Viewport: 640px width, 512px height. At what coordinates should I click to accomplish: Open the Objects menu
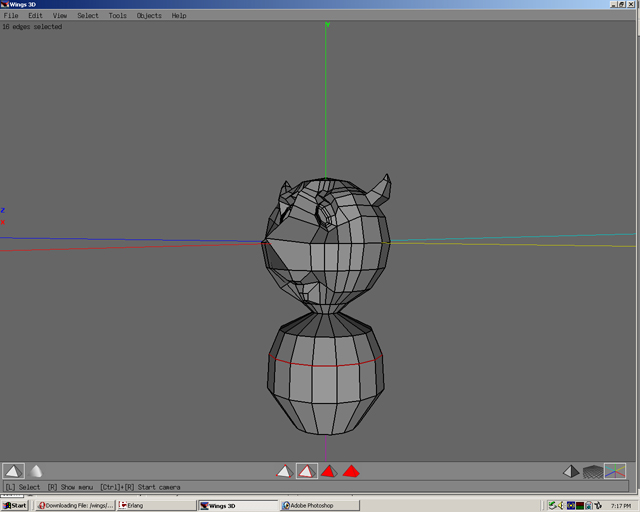[149, 16]
